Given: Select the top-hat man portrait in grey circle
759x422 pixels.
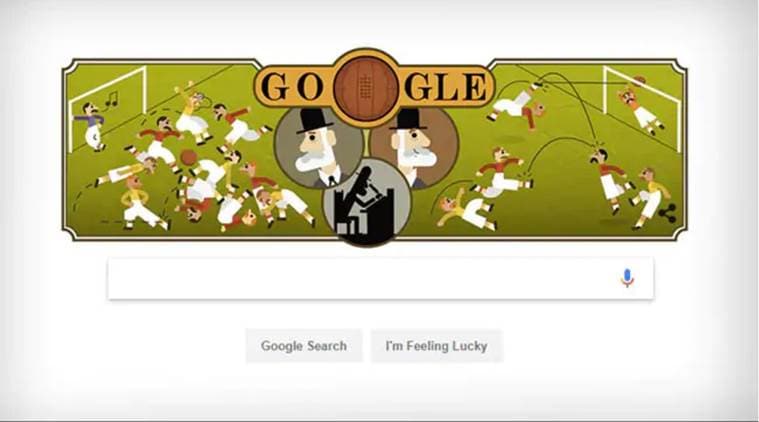Looking at the screenshot, I should click(x=317, y=149).
